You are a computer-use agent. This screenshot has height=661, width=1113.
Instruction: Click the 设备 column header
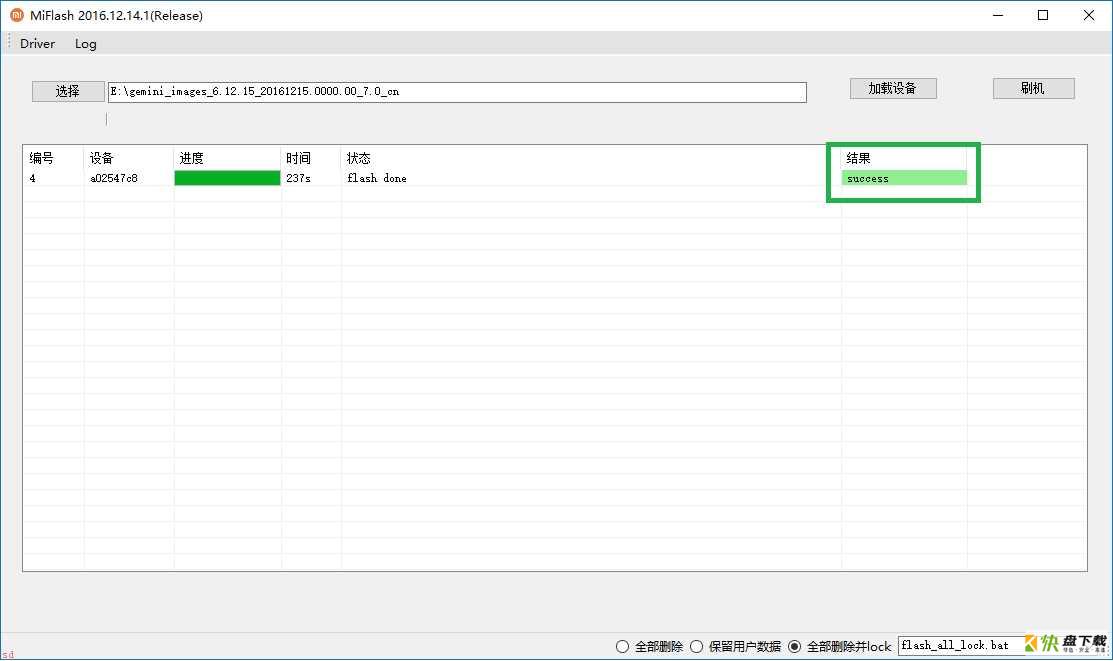coord(102,158)
